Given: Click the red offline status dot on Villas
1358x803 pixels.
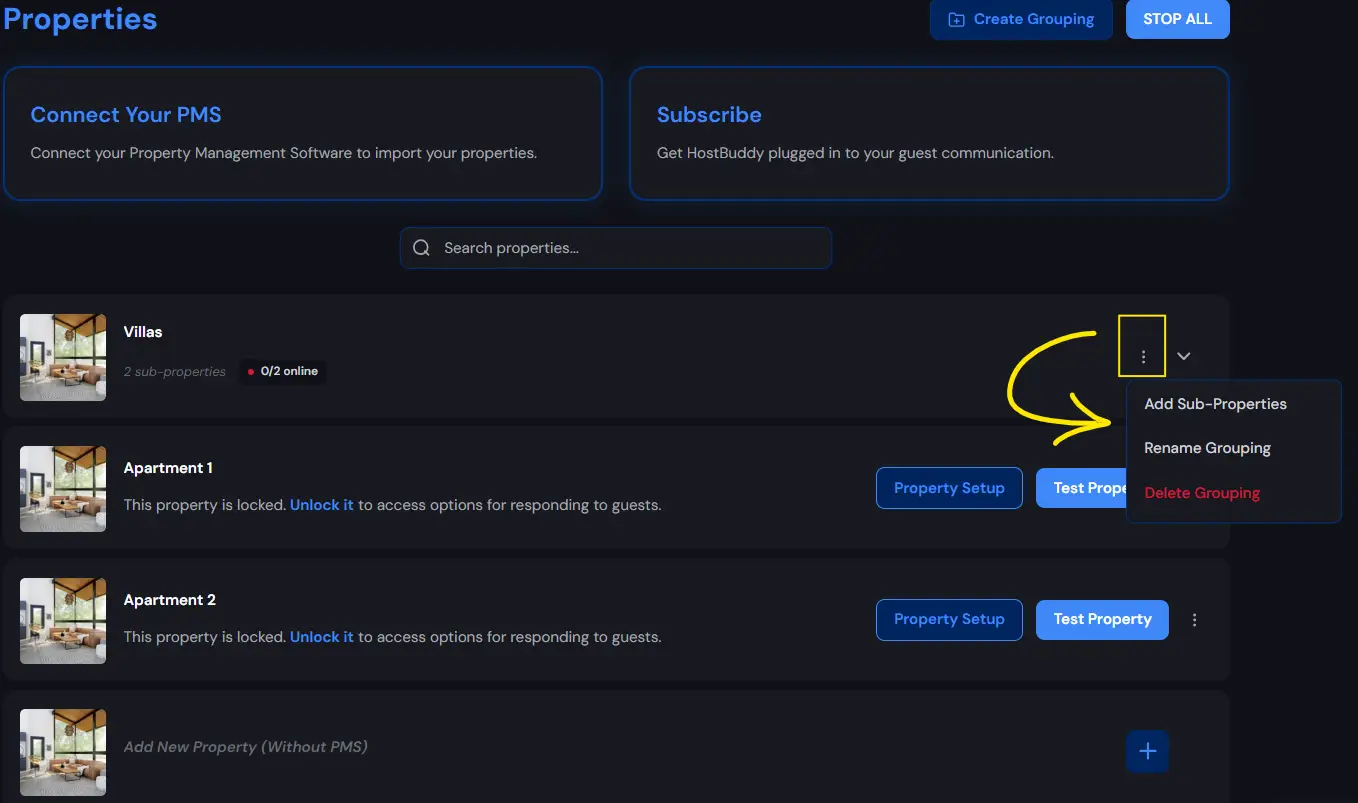Looking at the screenshot, I should [x=250, y=371].
